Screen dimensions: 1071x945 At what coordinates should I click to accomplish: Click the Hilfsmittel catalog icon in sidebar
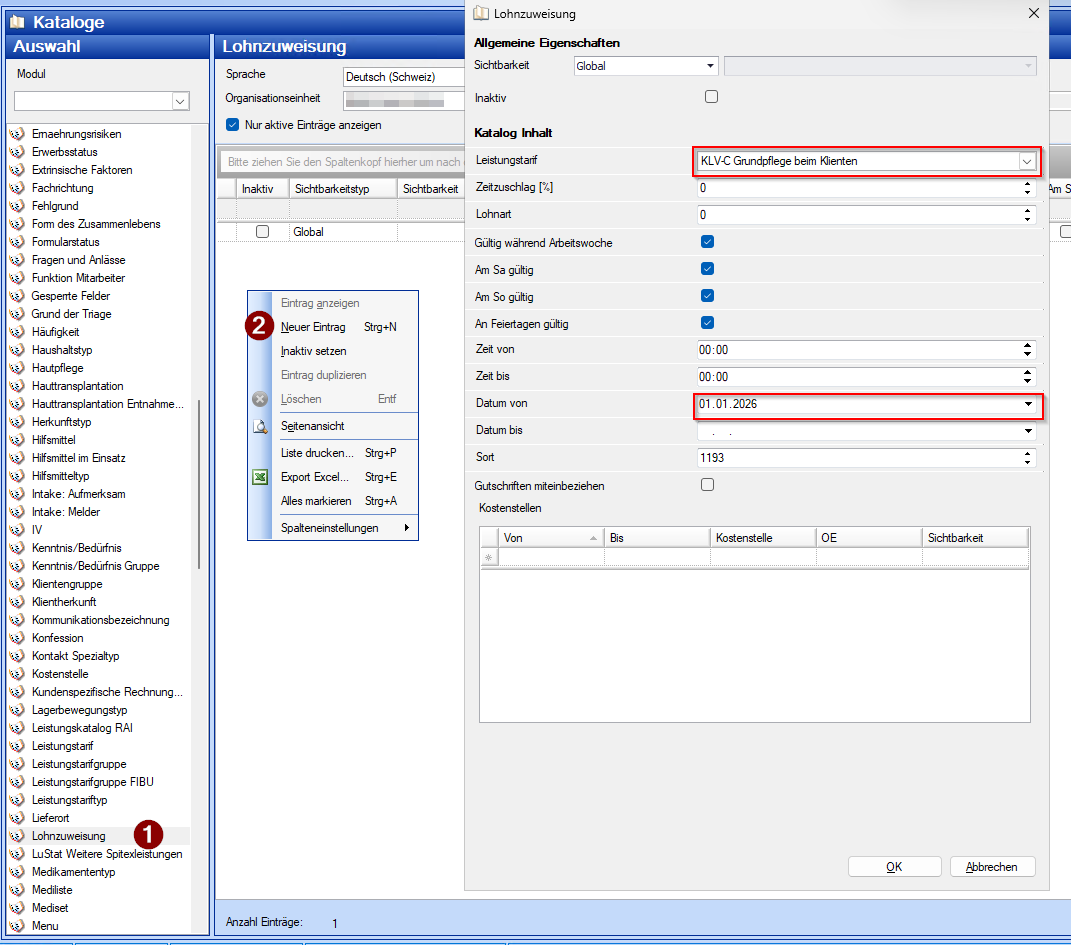[17, 440]
